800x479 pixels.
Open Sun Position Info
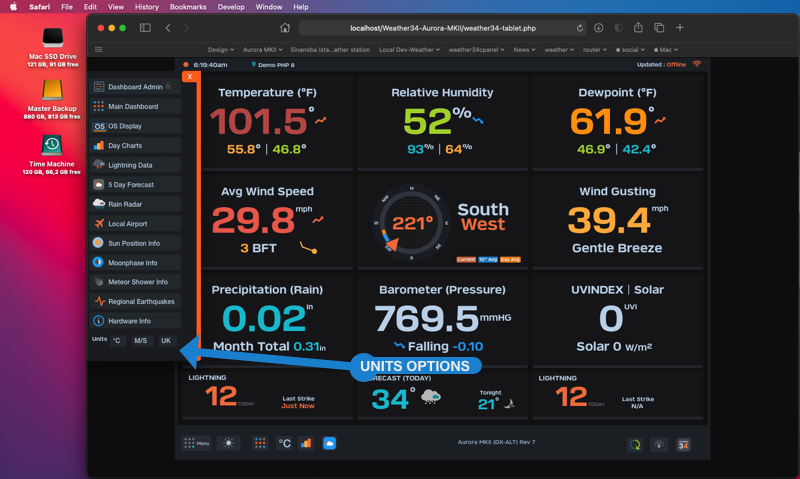pos(135,243)
